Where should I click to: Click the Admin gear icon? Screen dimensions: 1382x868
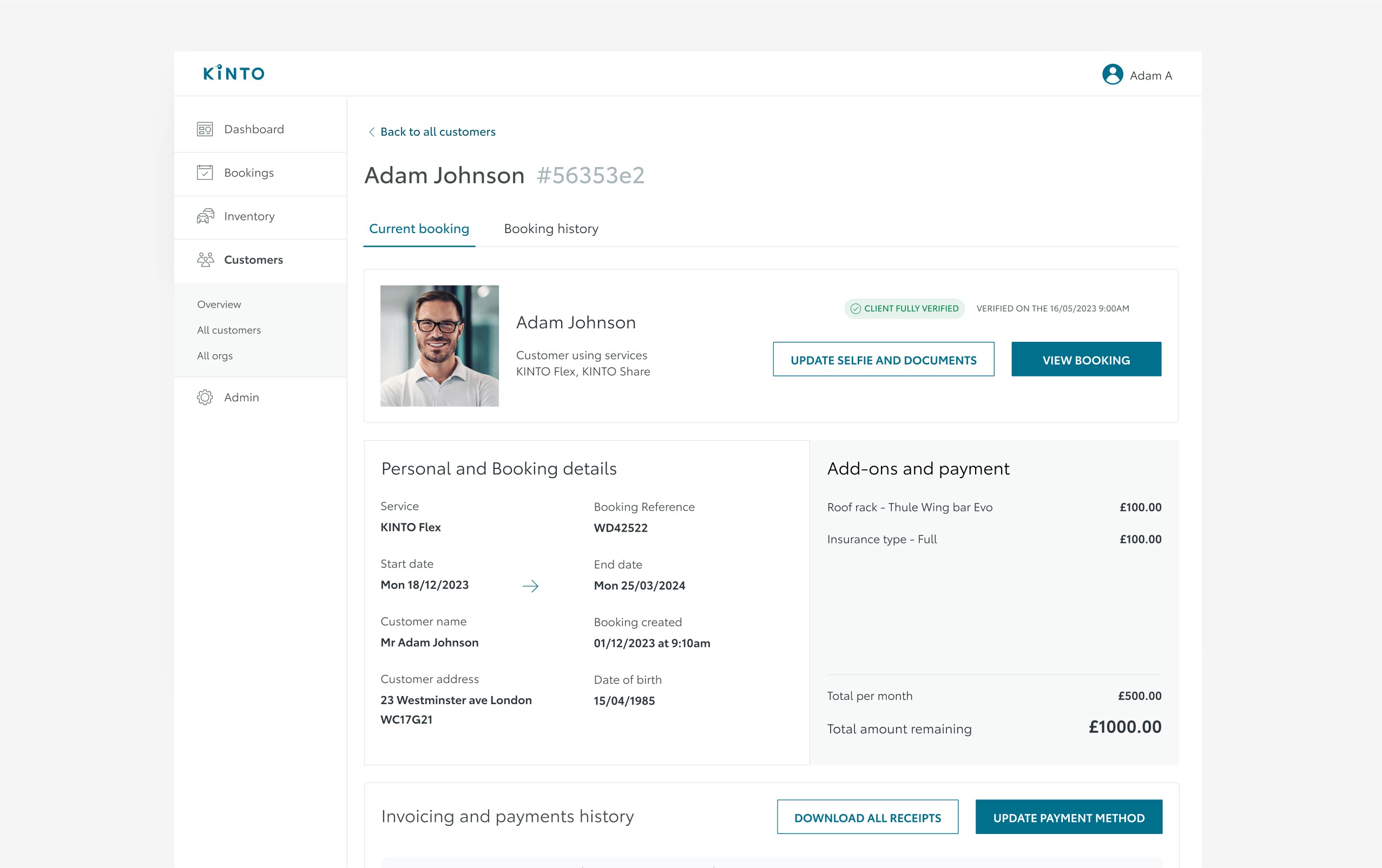click(x=205, y=397)
